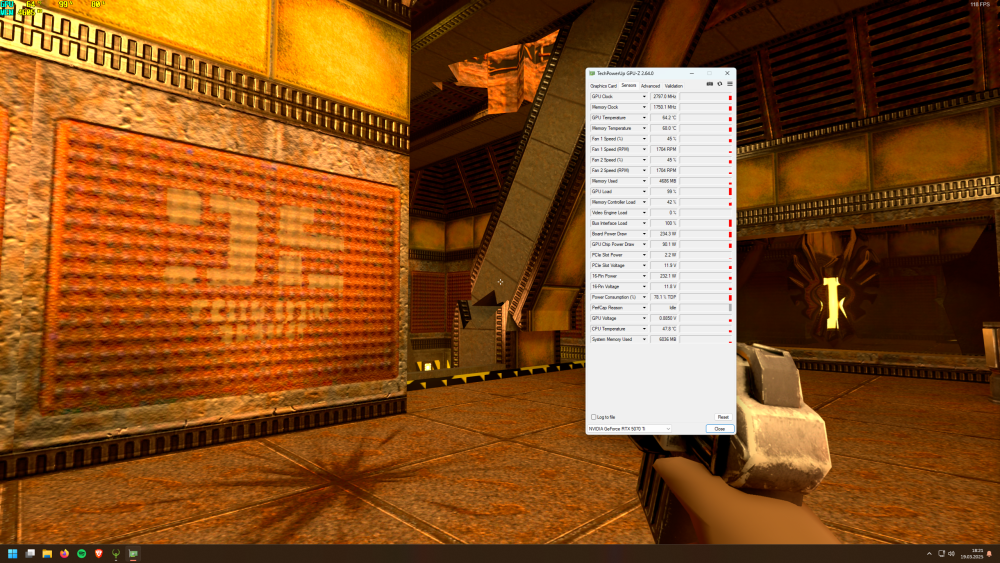Open the PerfCap Reason dropdown

644,308
